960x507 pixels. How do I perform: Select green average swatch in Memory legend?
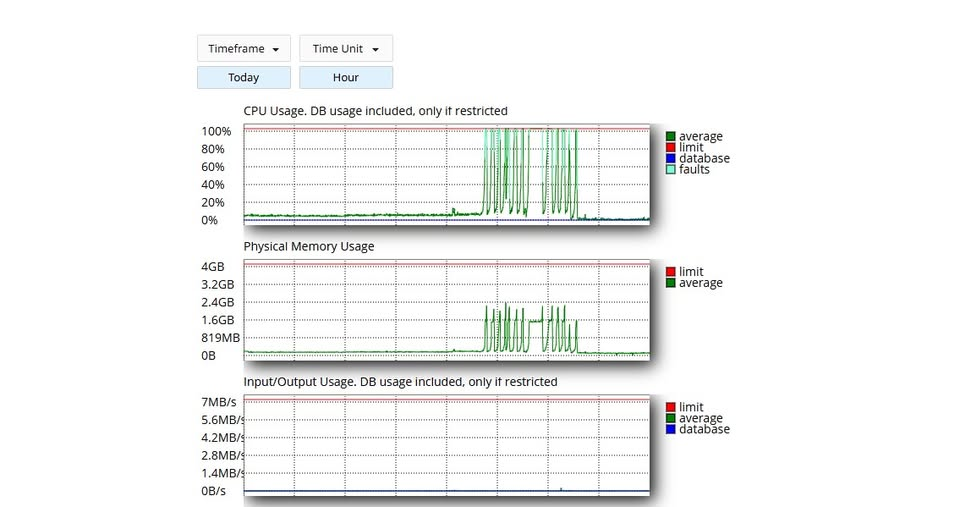(x=671, y=283)
